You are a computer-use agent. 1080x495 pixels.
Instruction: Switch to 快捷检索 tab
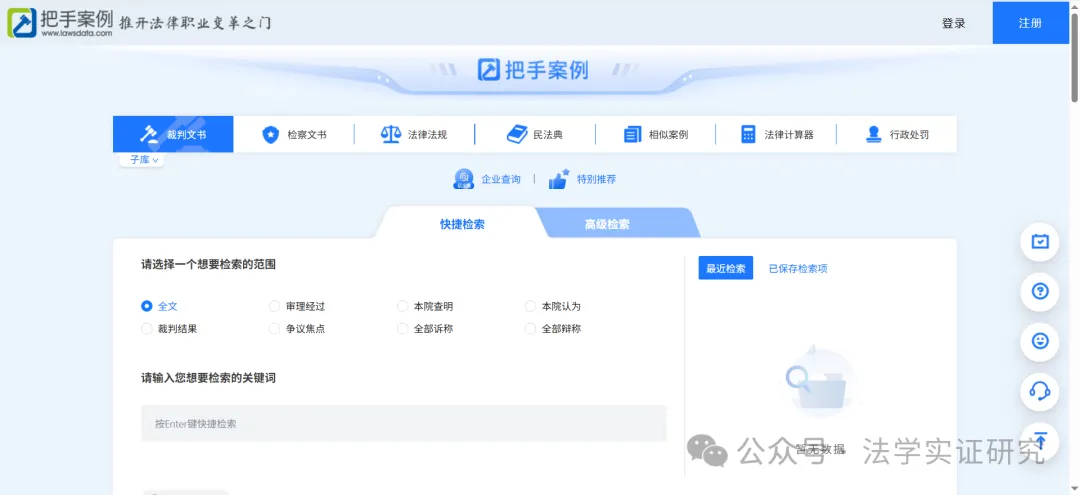coord(462,224)
